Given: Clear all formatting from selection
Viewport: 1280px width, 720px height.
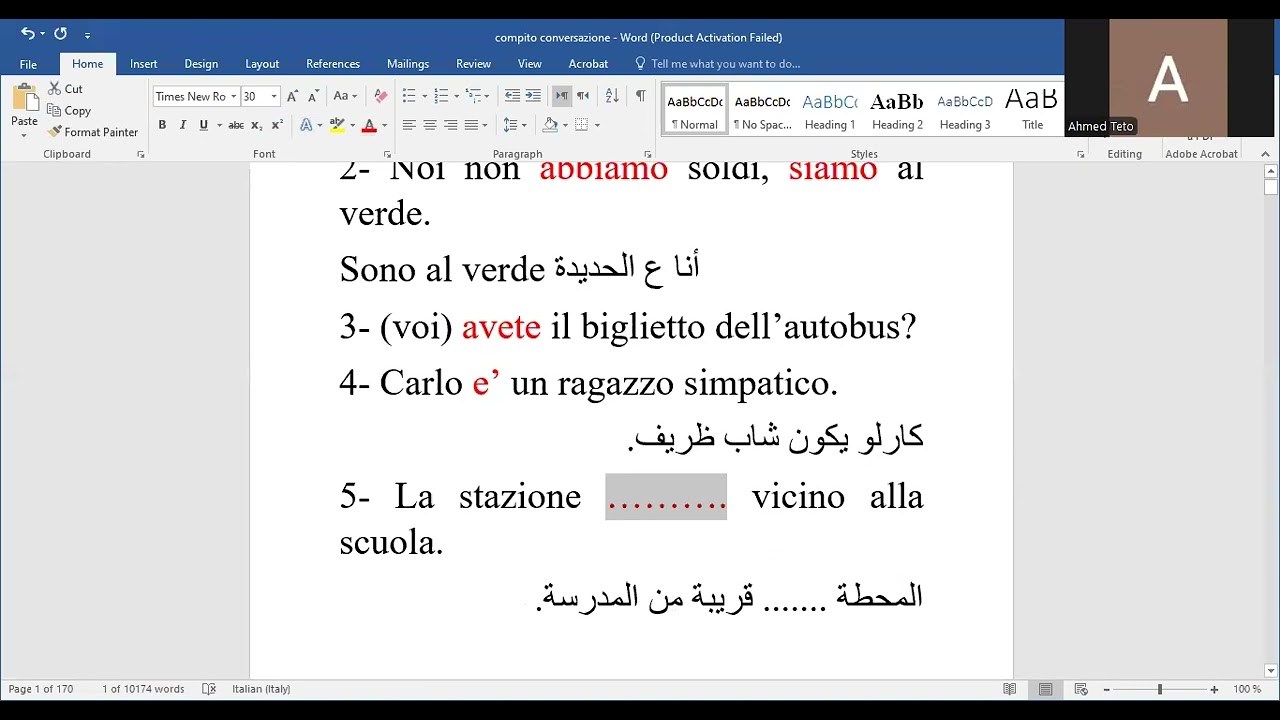Looking at the screenshot, I should point(380,97).
